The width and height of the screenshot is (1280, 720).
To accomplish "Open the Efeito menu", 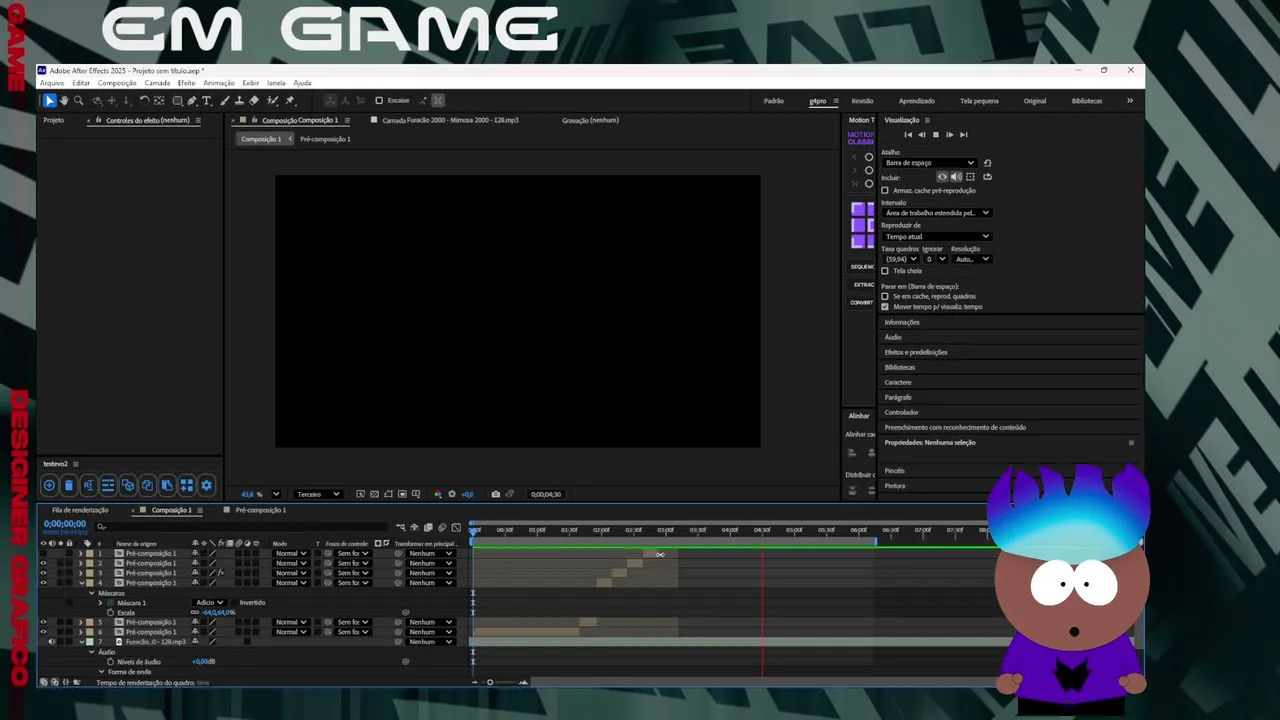I will click(x=187, y=83).
